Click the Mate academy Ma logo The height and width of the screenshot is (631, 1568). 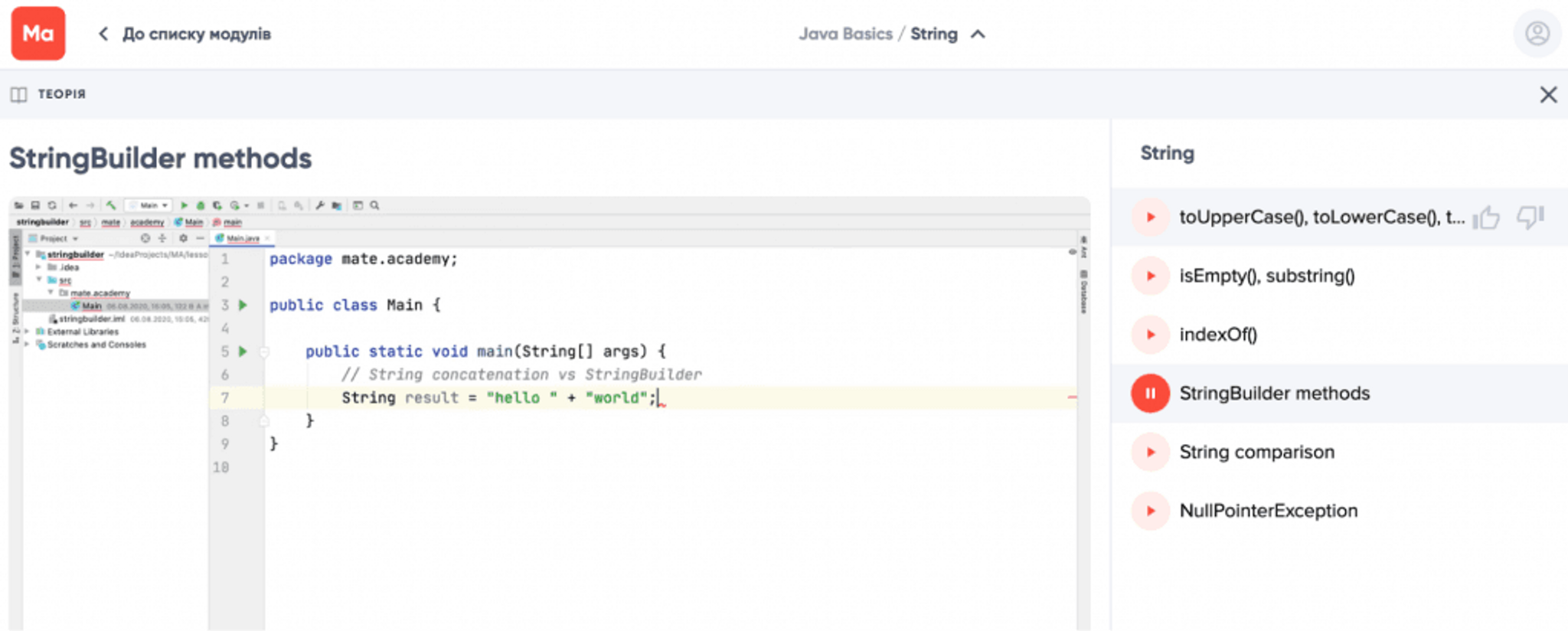click(38, 34)
